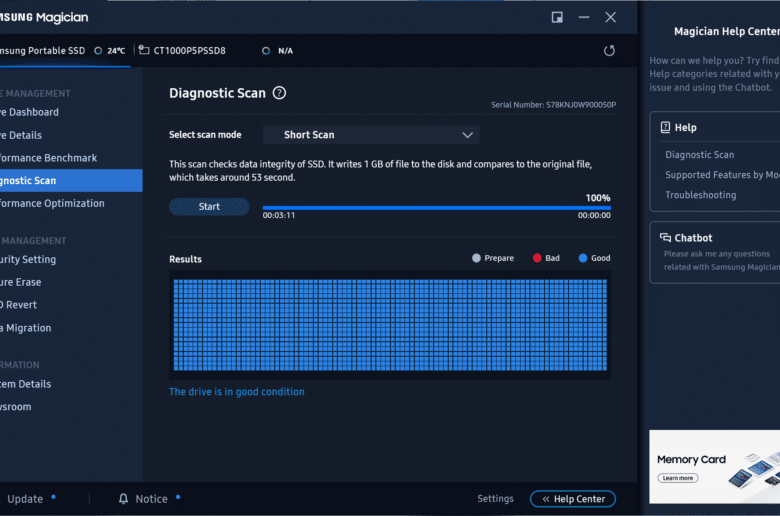Click 'The drive is in good condition' text
The image size is (780, 516).
pyautogui.click(x=237, y=392)
